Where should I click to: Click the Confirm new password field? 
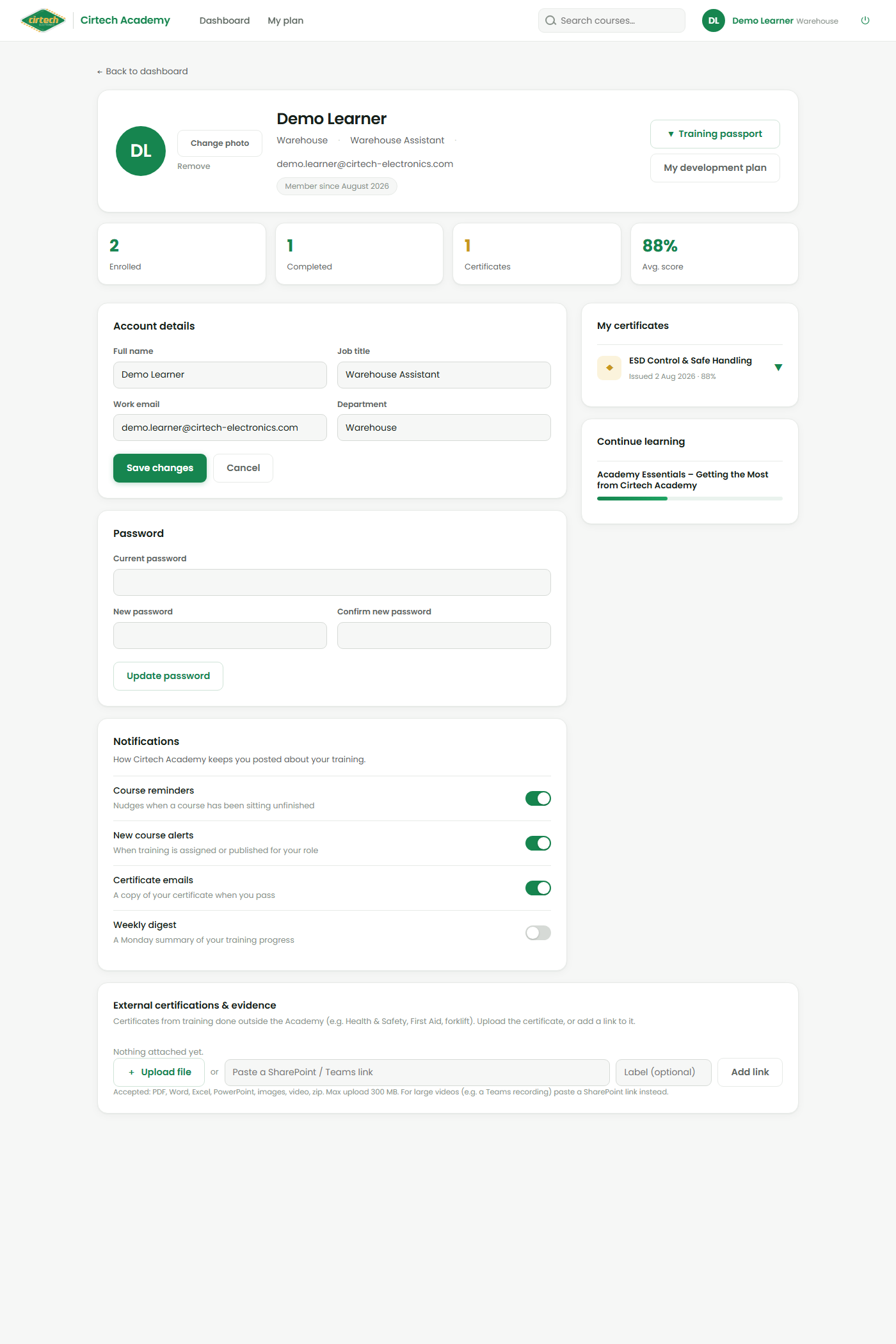444,636
